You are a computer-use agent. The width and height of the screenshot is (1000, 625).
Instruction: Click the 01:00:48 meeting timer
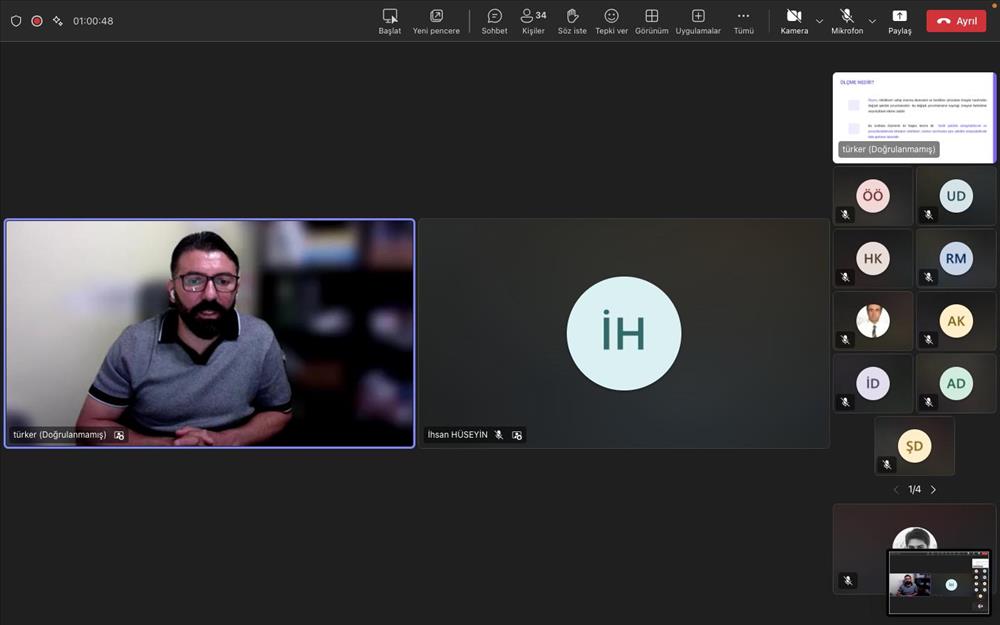click(x=93, y=21)
